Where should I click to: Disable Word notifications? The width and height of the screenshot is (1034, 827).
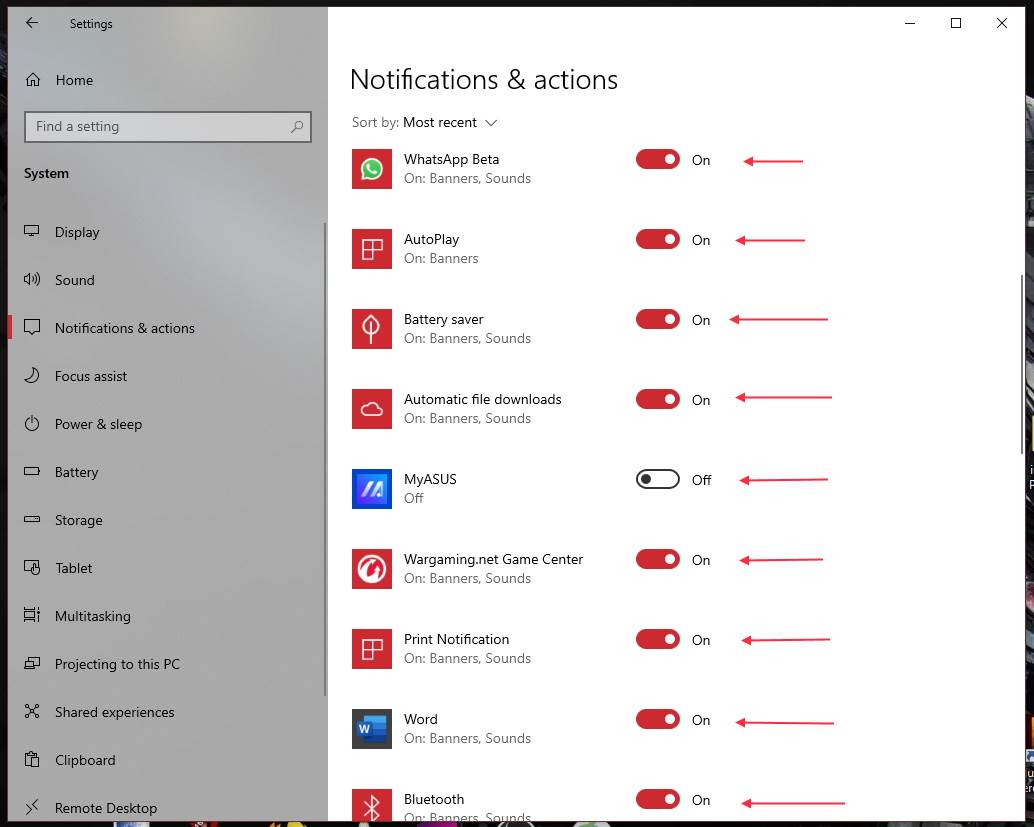pos(657,719)
